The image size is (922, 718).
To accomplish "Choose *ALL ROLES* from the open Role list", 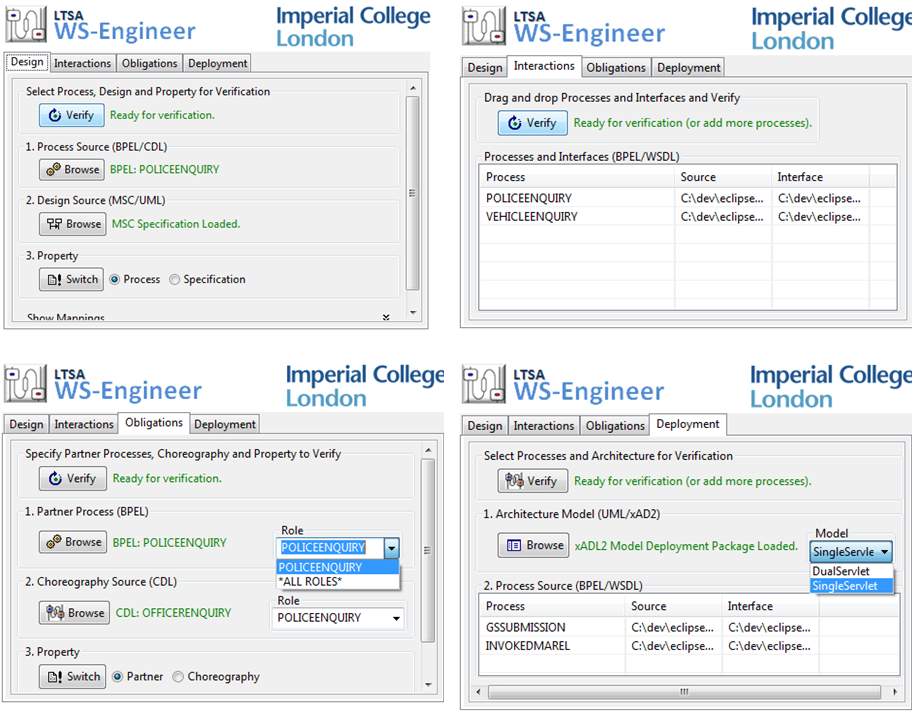I will (310, 581).
